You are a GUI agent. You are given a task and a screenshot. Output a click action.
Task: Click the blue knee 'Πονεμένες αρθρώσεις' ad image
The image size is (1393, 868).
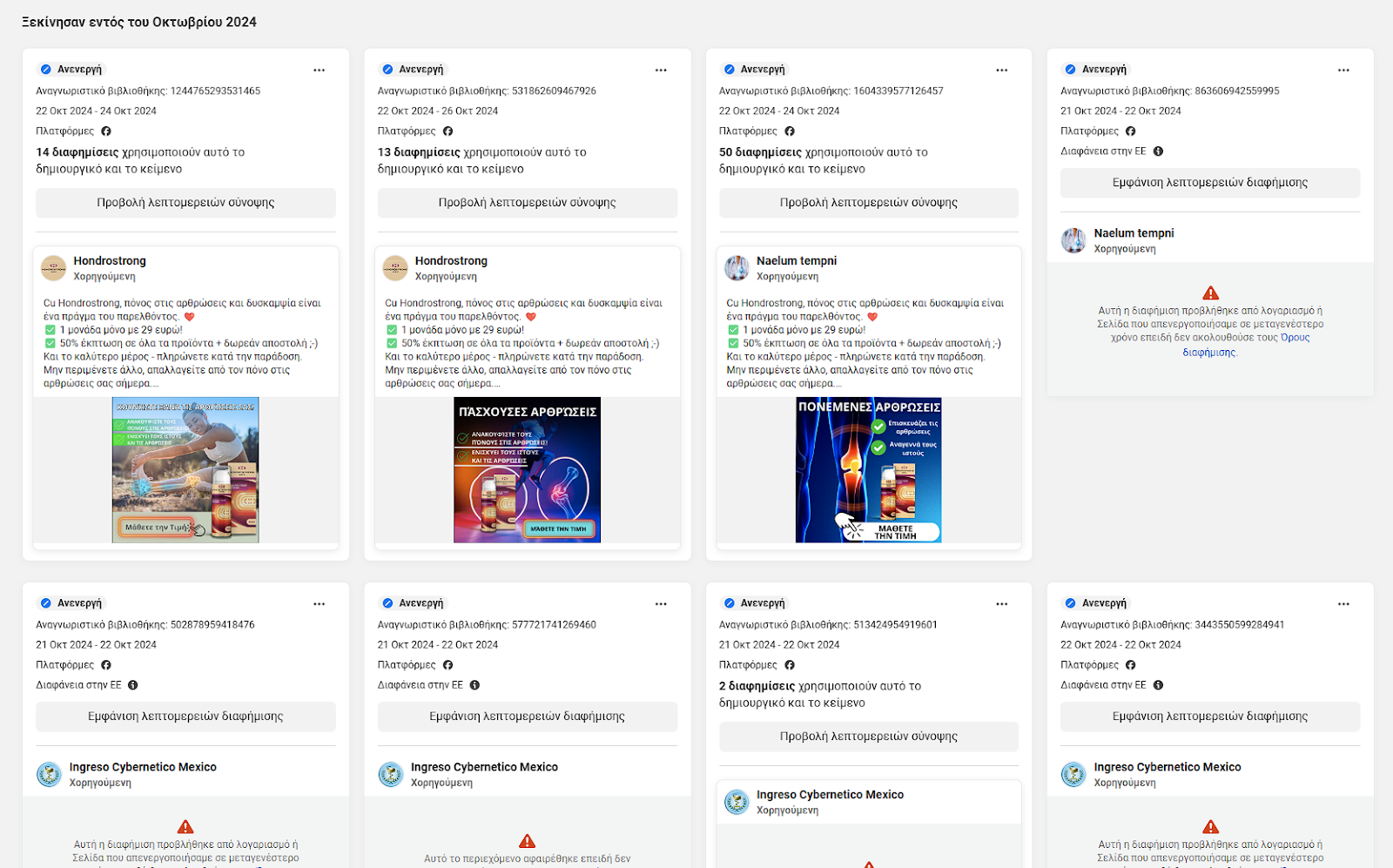coord(868,470)
